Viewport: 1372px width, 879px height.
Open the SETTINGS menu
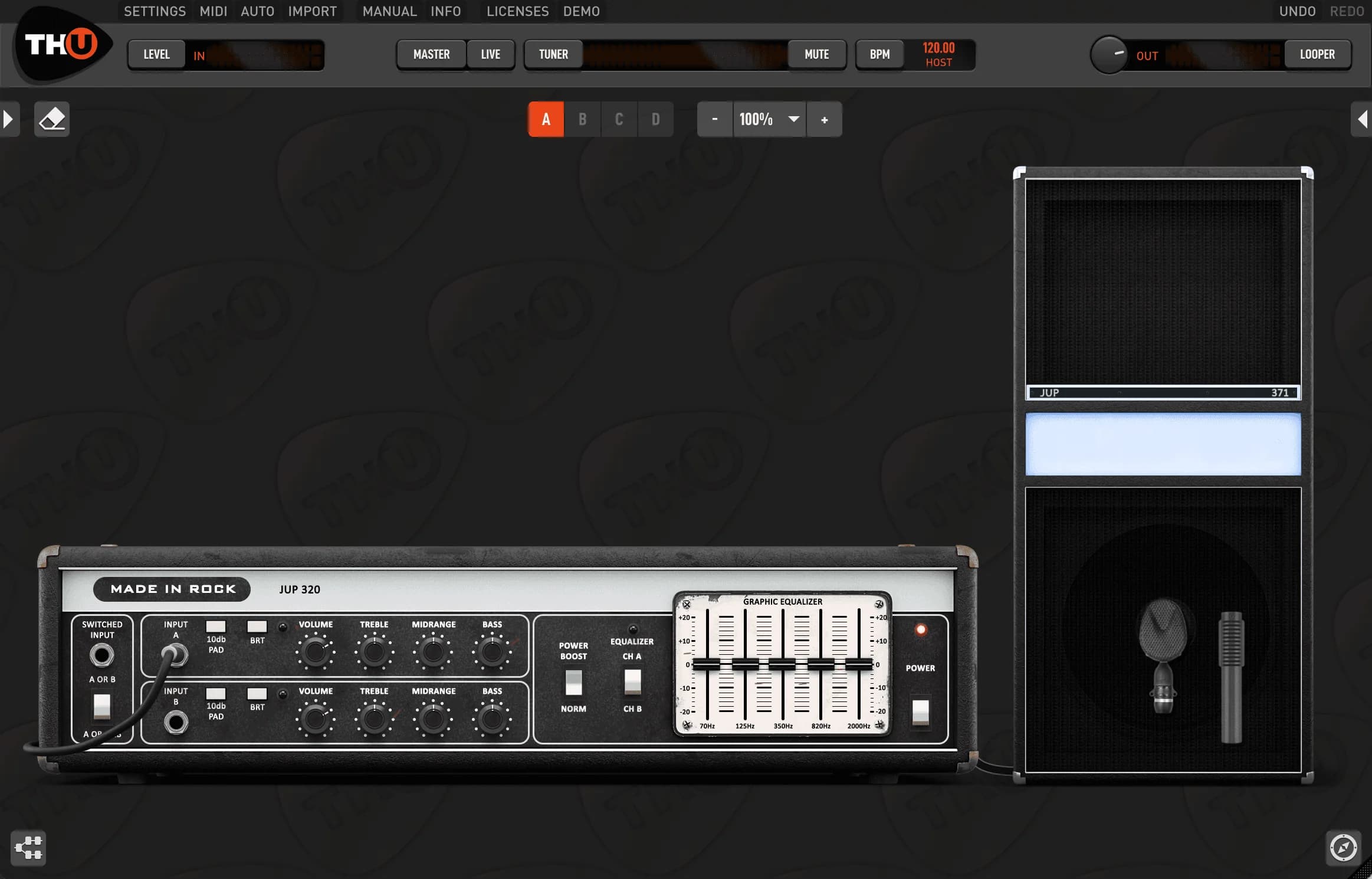tap(155, 11)
